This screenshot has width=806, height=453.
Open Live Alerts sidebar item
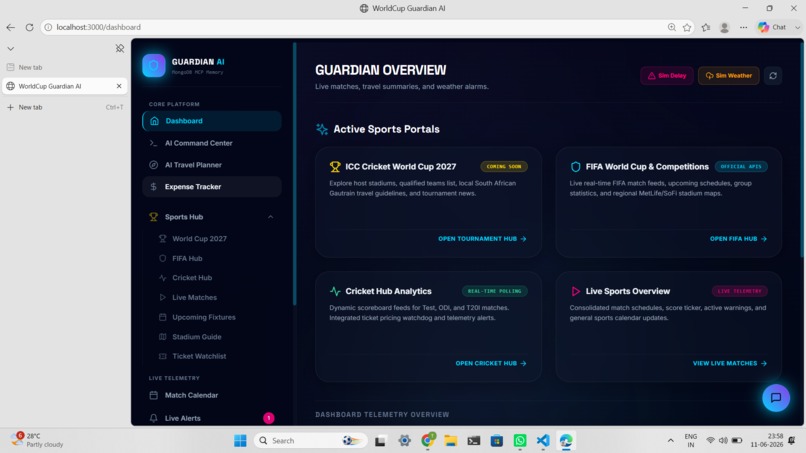tap(212, 418)
